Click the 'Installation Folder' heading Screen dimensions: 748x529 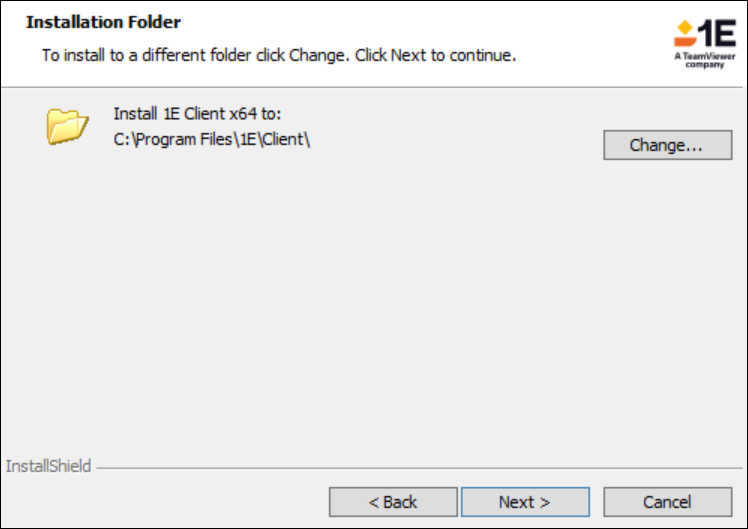tap(103, 21)
